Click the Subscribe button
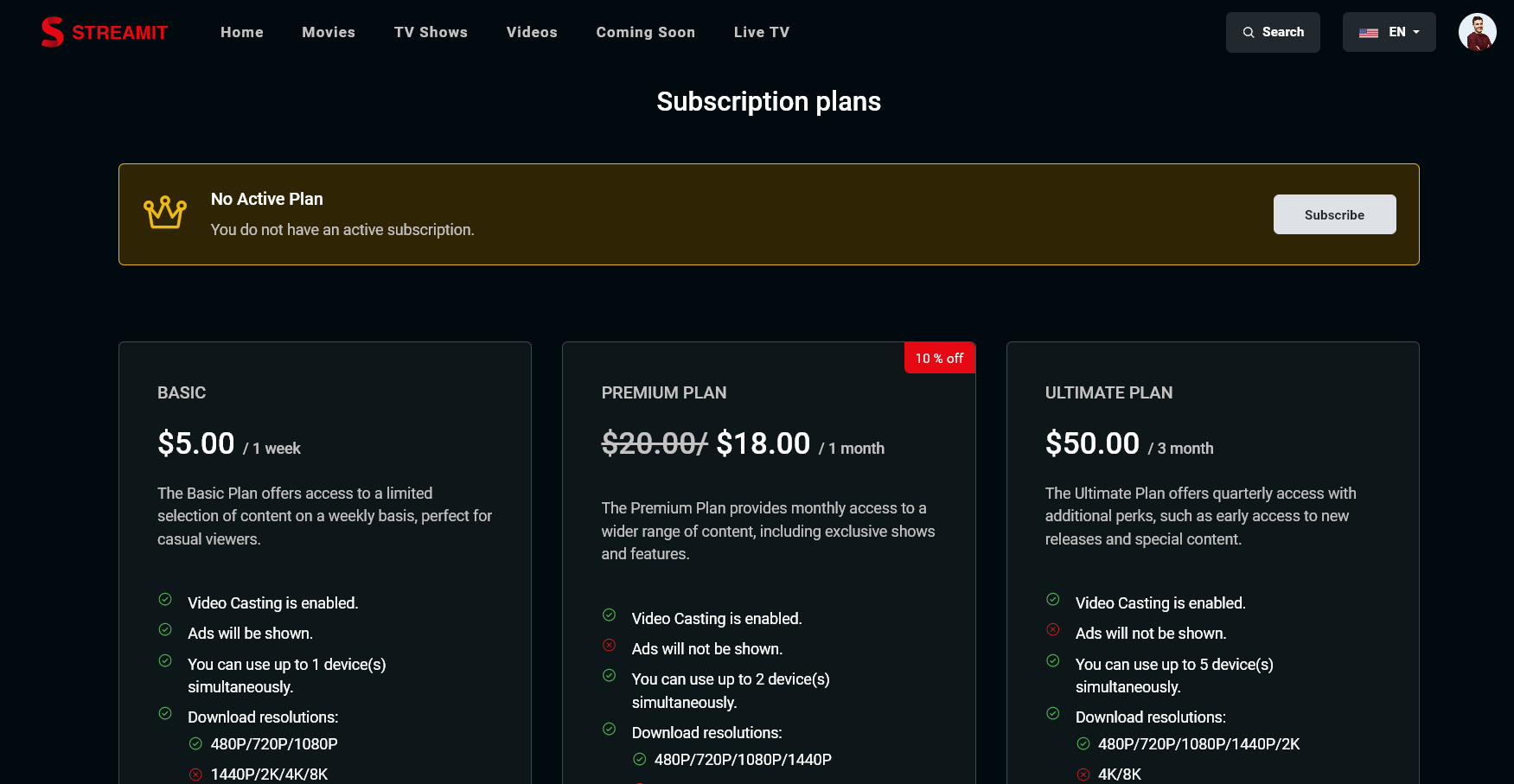This screenshot has height=784, width=1514. (1334, 214)
